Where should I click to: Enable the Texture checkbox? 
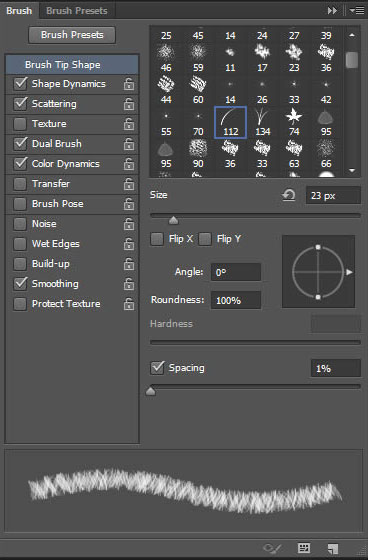click(20, 124)
